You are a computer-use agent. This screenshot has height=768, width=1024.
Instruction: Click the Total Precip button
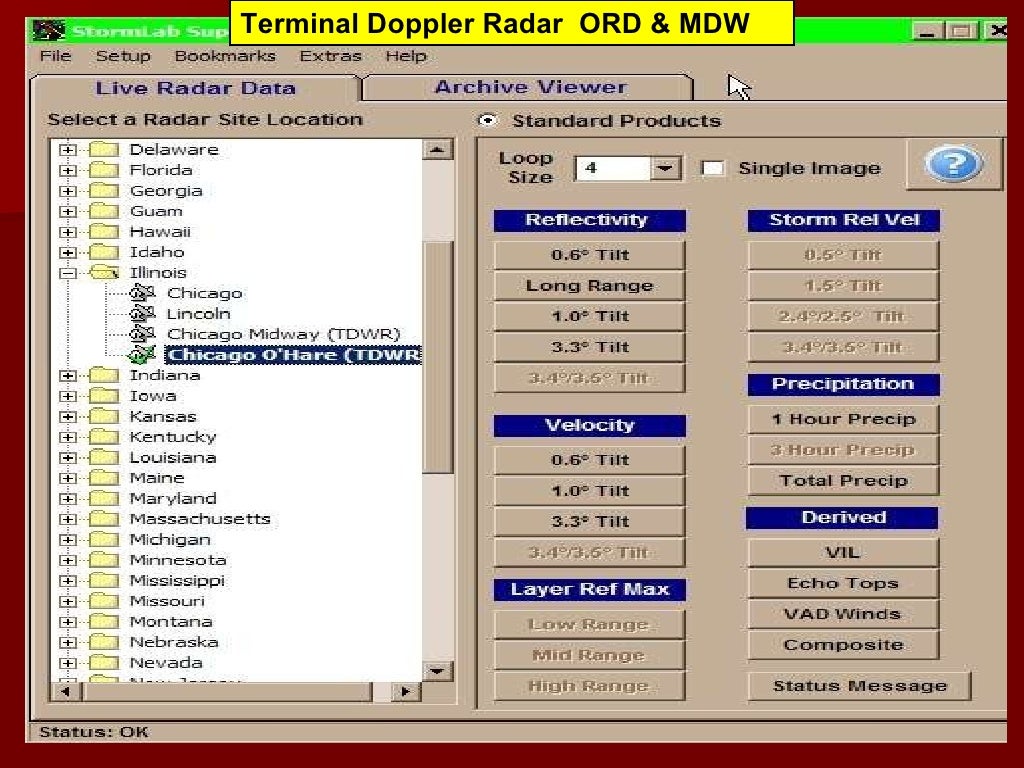coord(843,481)
